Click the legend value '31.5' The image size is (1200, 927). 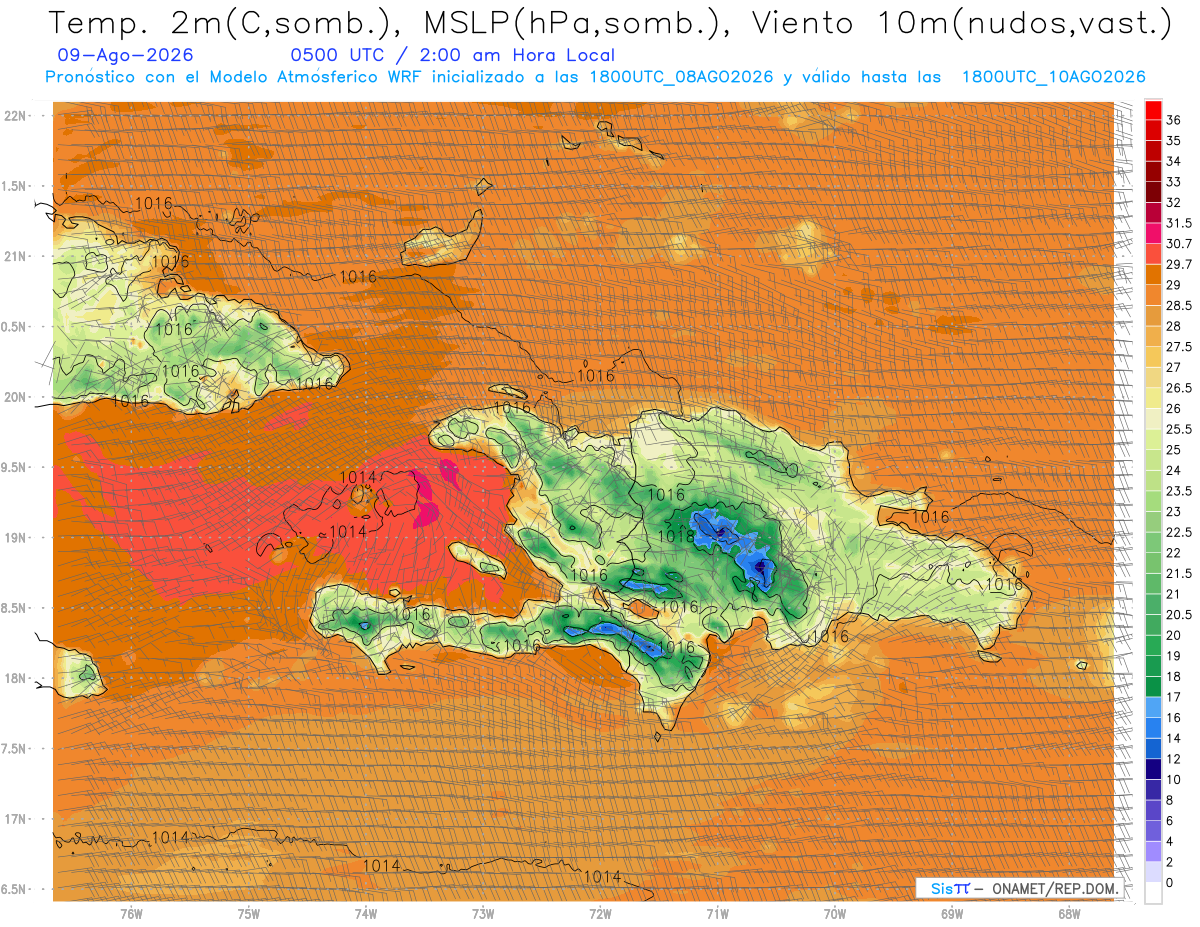click(x=1179, y=223)
